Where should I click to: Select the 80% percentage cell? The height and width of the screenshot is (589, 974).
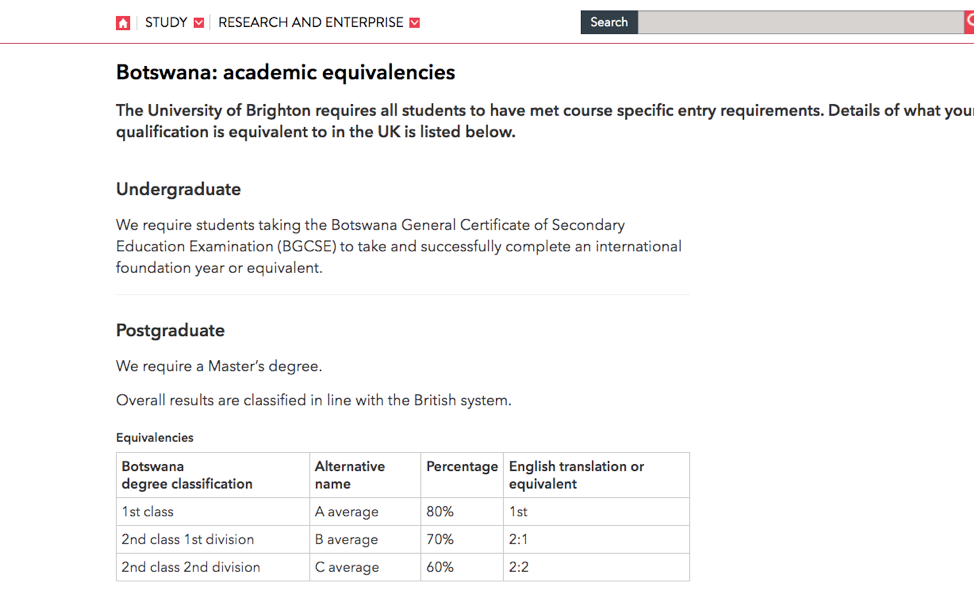click(x=440, y=511)
